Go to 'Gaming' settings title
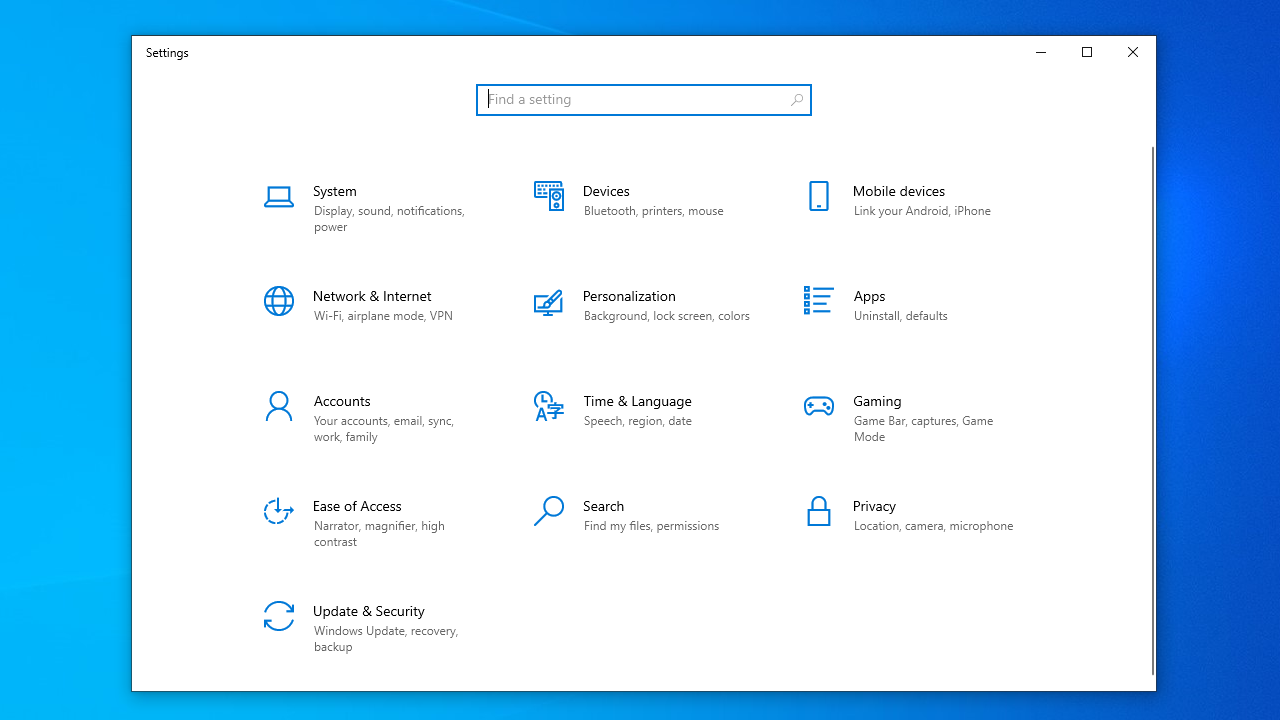Screen dimensions: 1280x720 click(877, 401)
